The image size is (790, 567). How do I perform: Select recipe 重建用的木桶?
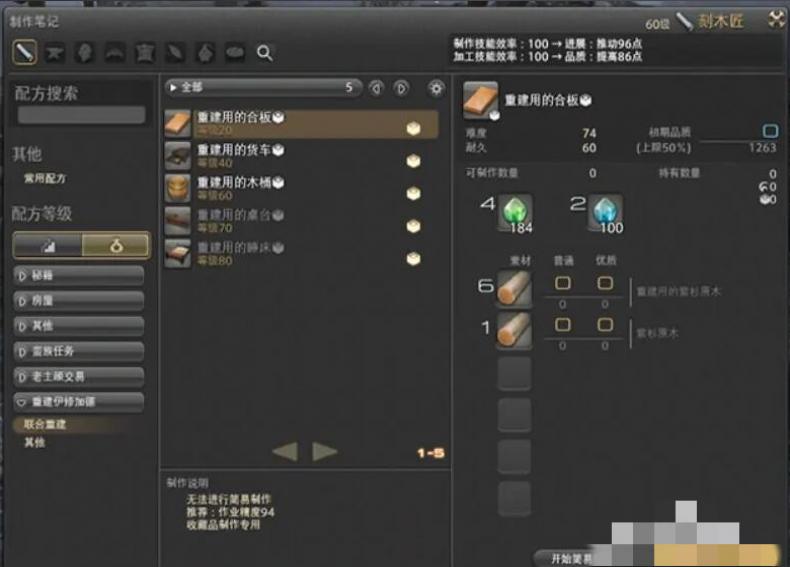click(x=301, y=188)
